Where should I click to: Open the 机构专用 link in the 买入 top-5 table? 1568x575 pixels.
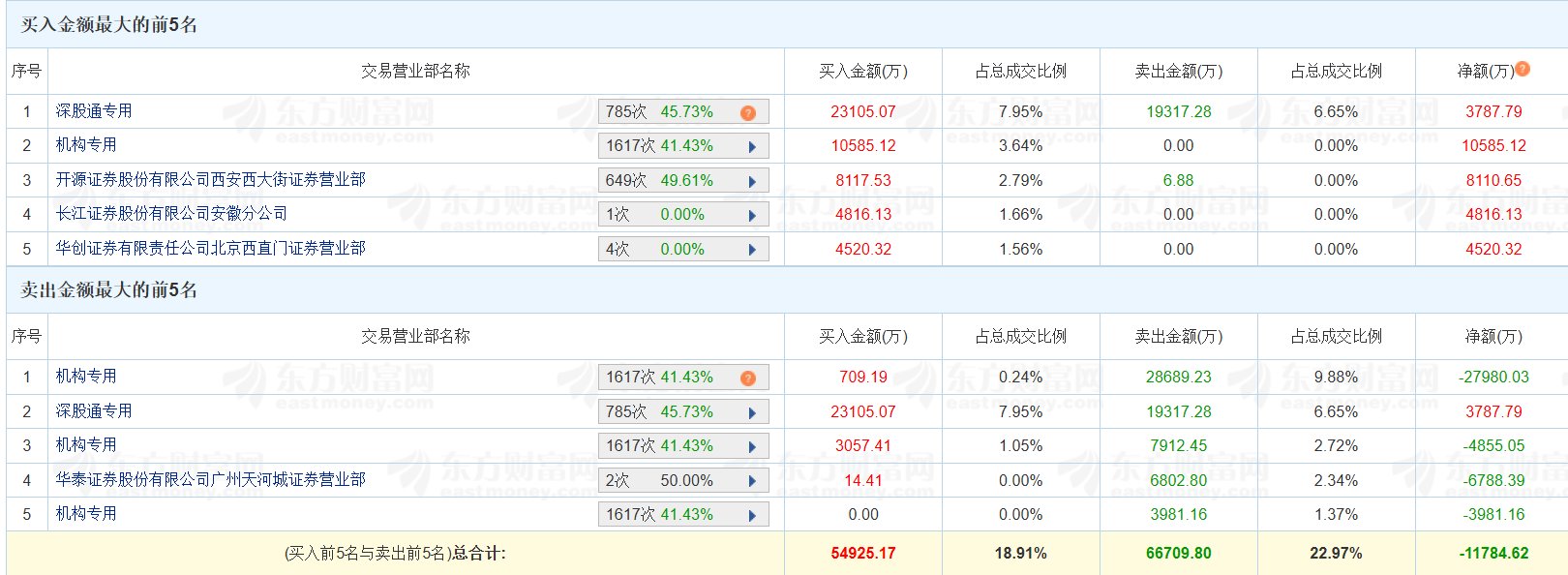(x=86, y=145)
